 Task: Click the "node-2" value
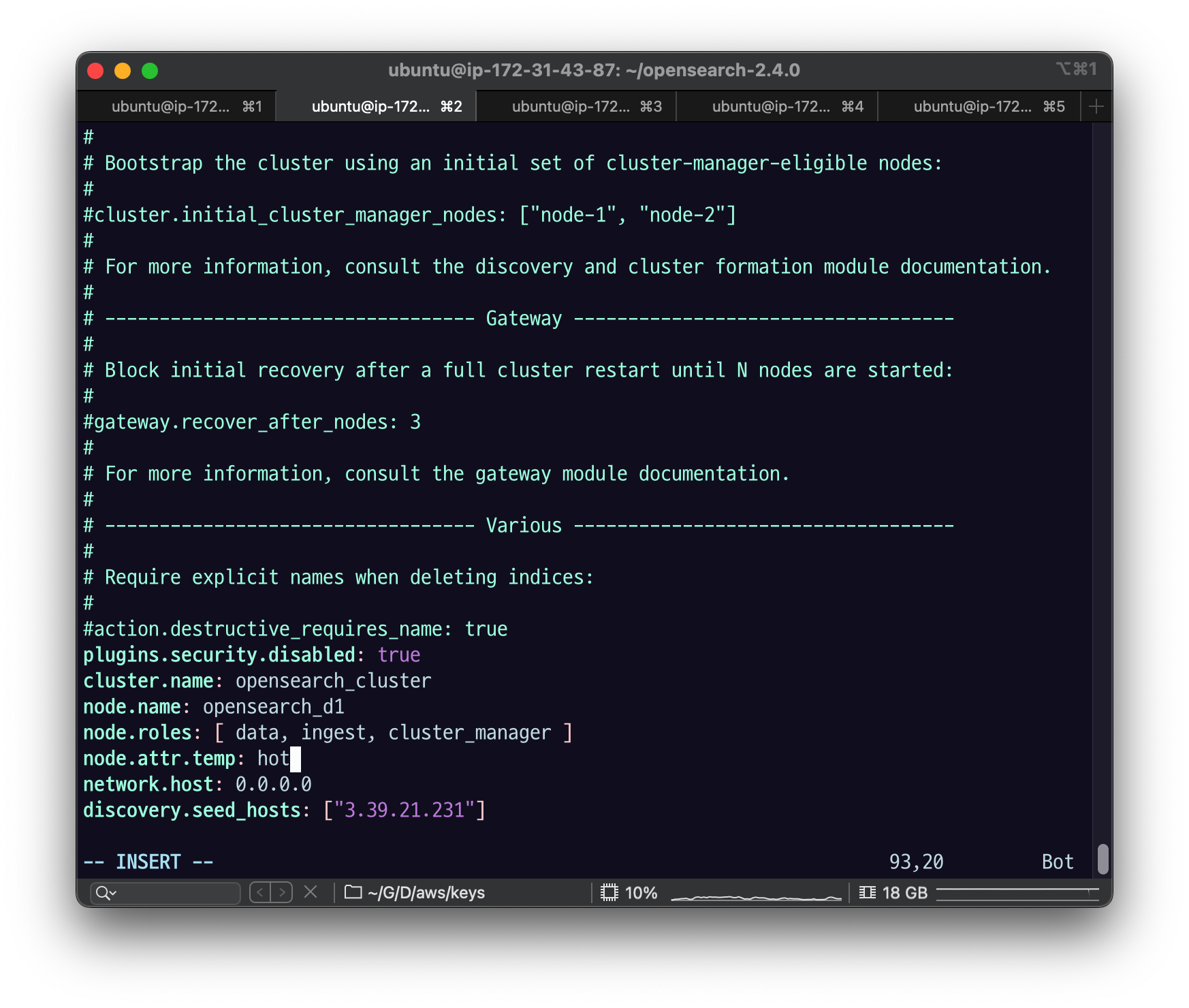pos(682,215)
